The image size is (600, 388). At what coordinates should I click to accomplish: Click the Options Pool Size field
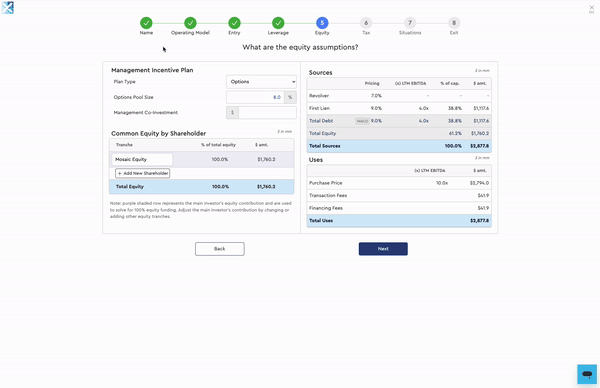[x=255, y=97]
